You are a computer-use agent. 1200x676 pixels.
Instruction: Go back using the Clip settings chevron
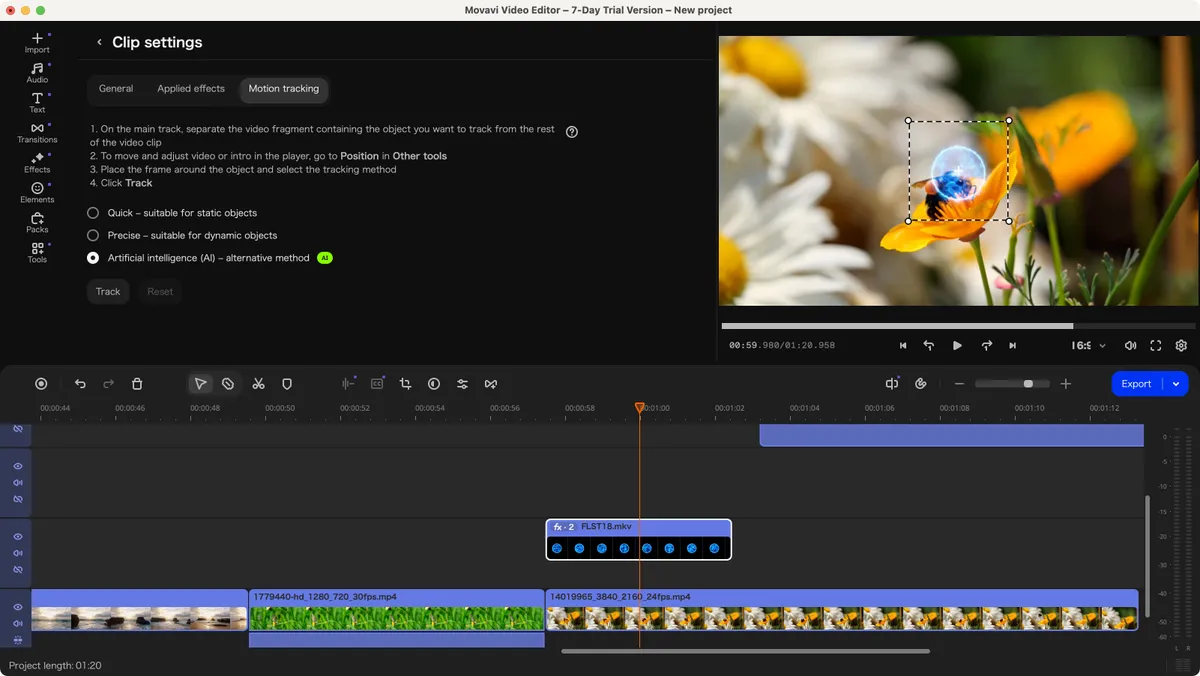pos(99,42)
